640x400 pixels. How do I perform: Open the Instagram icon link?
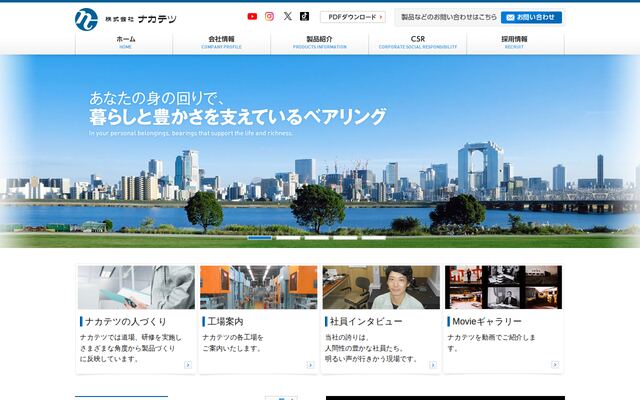tap(269, 16)
